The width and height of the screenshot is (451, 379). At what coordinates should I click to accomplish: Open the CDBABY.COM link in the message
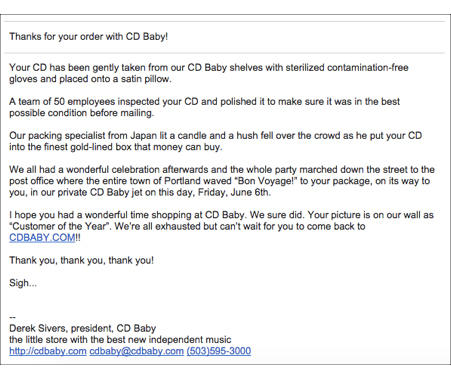[x=42, y=238]
